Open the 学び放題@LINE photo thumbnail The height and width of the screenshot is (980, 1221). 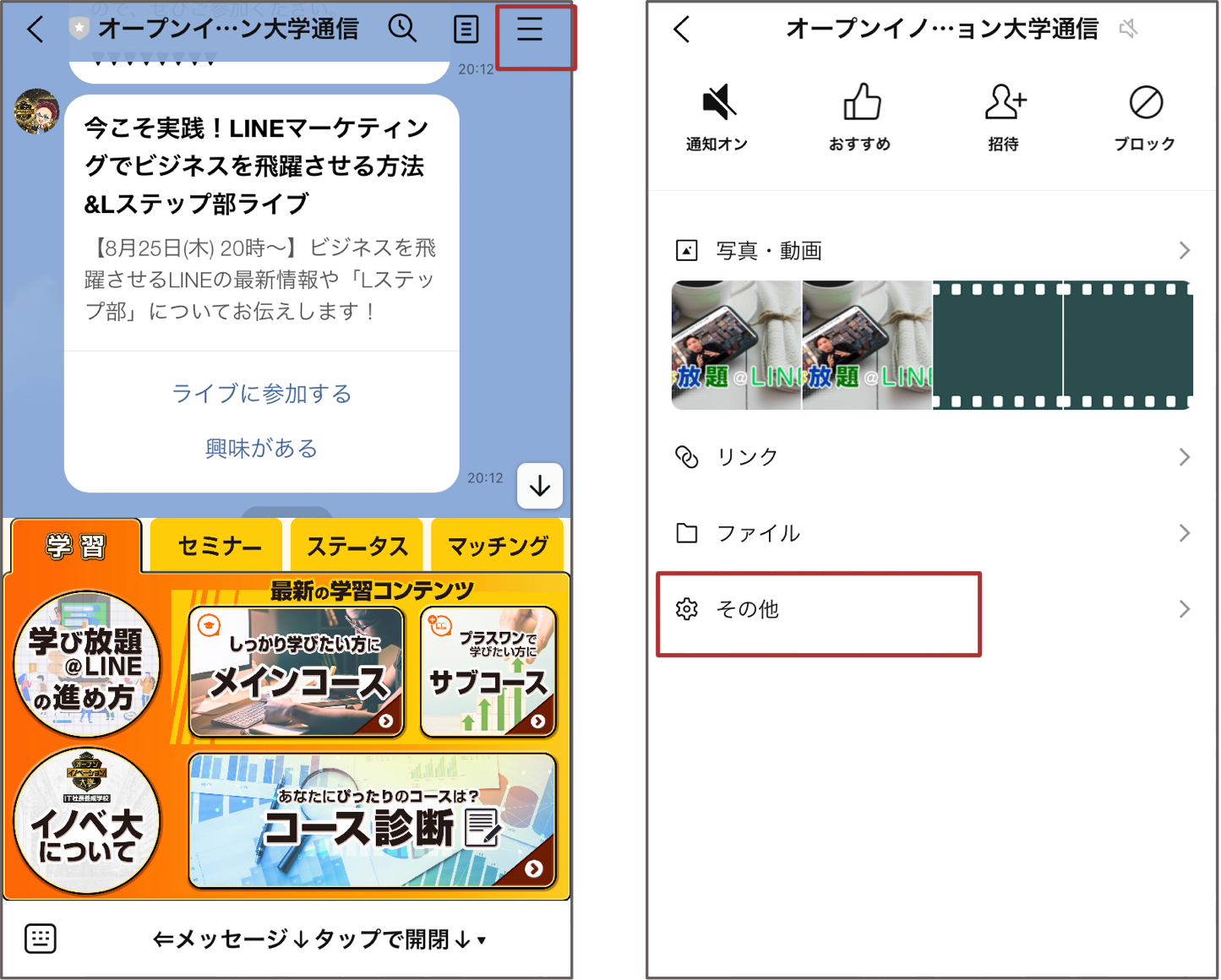[736, 344]
